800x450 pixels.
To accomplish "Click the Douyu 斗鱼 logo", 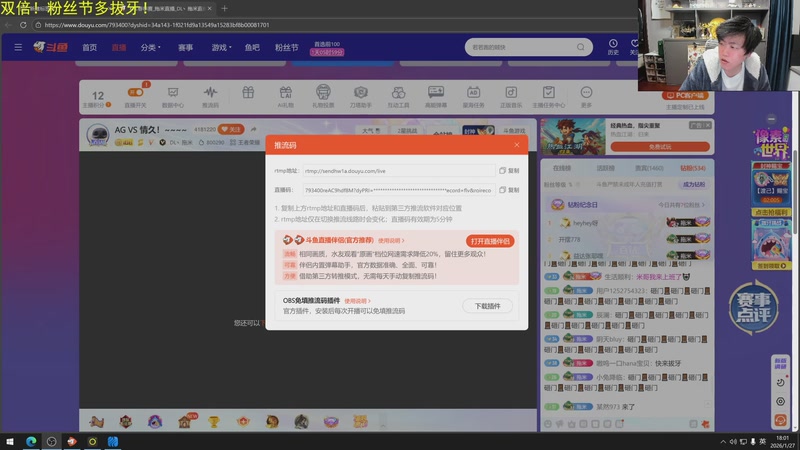I will [x=51, y=47].
